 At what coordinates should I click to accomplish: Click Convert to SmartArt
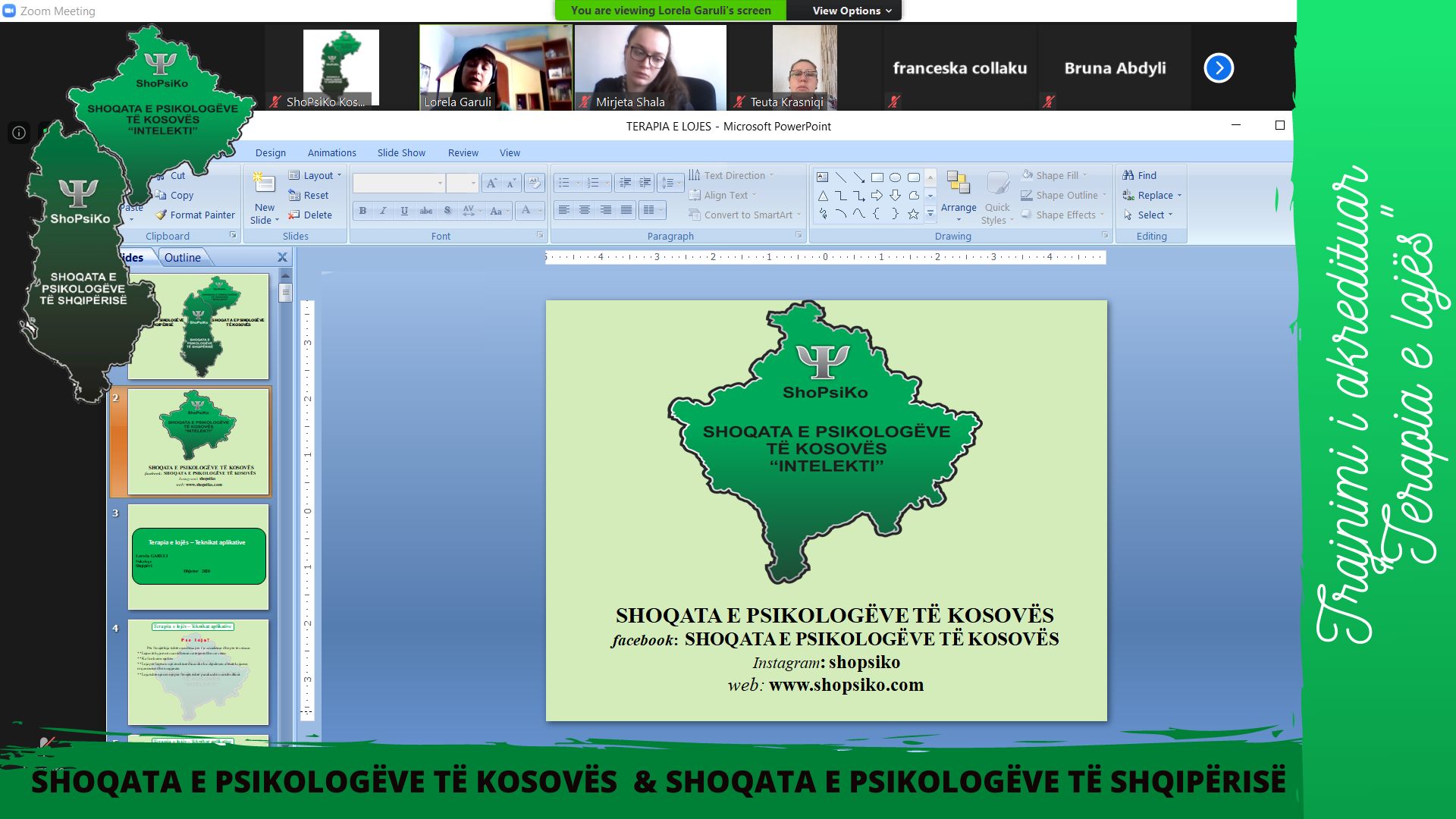click(x=745, y=215)
